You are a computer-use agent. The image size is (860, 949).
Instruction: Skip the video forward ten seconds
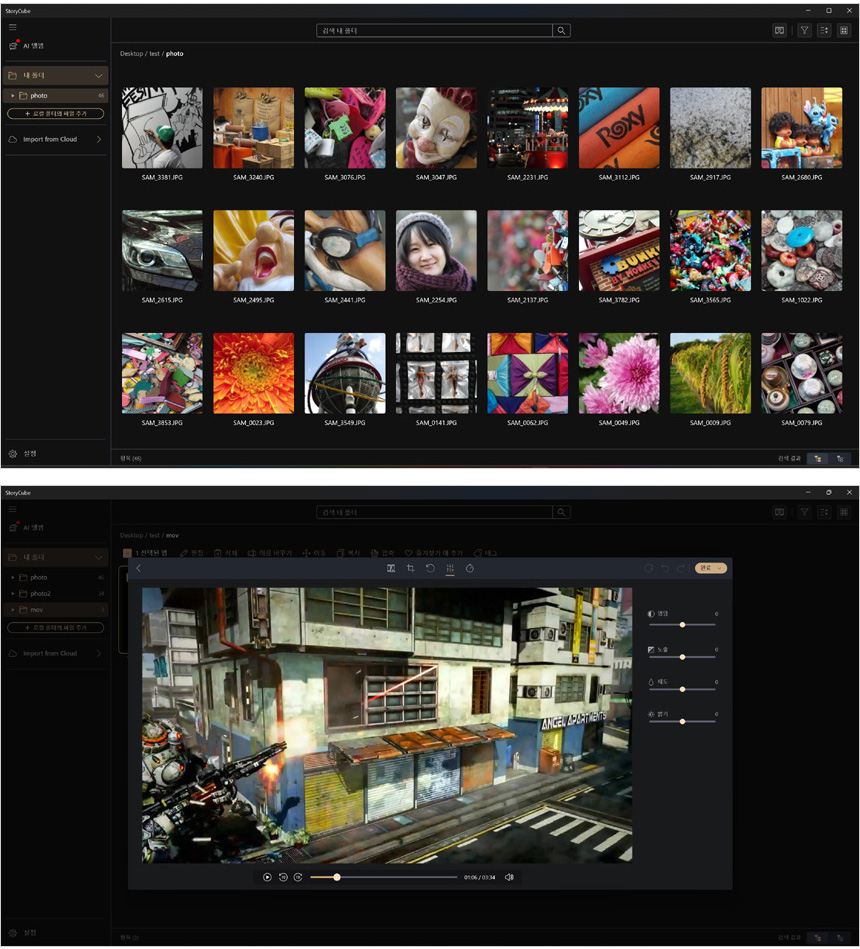pos(298,877)
